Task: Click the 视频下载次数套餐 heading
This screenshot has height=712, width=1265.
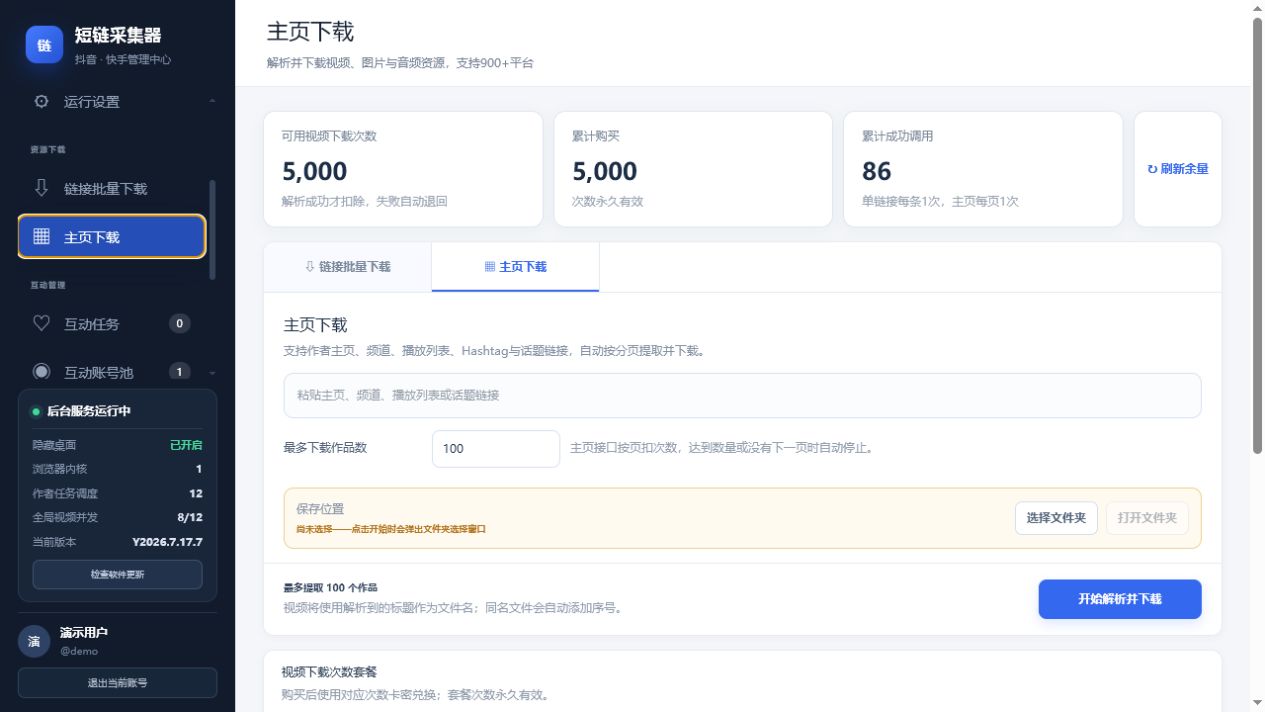Action: point(329,672)
